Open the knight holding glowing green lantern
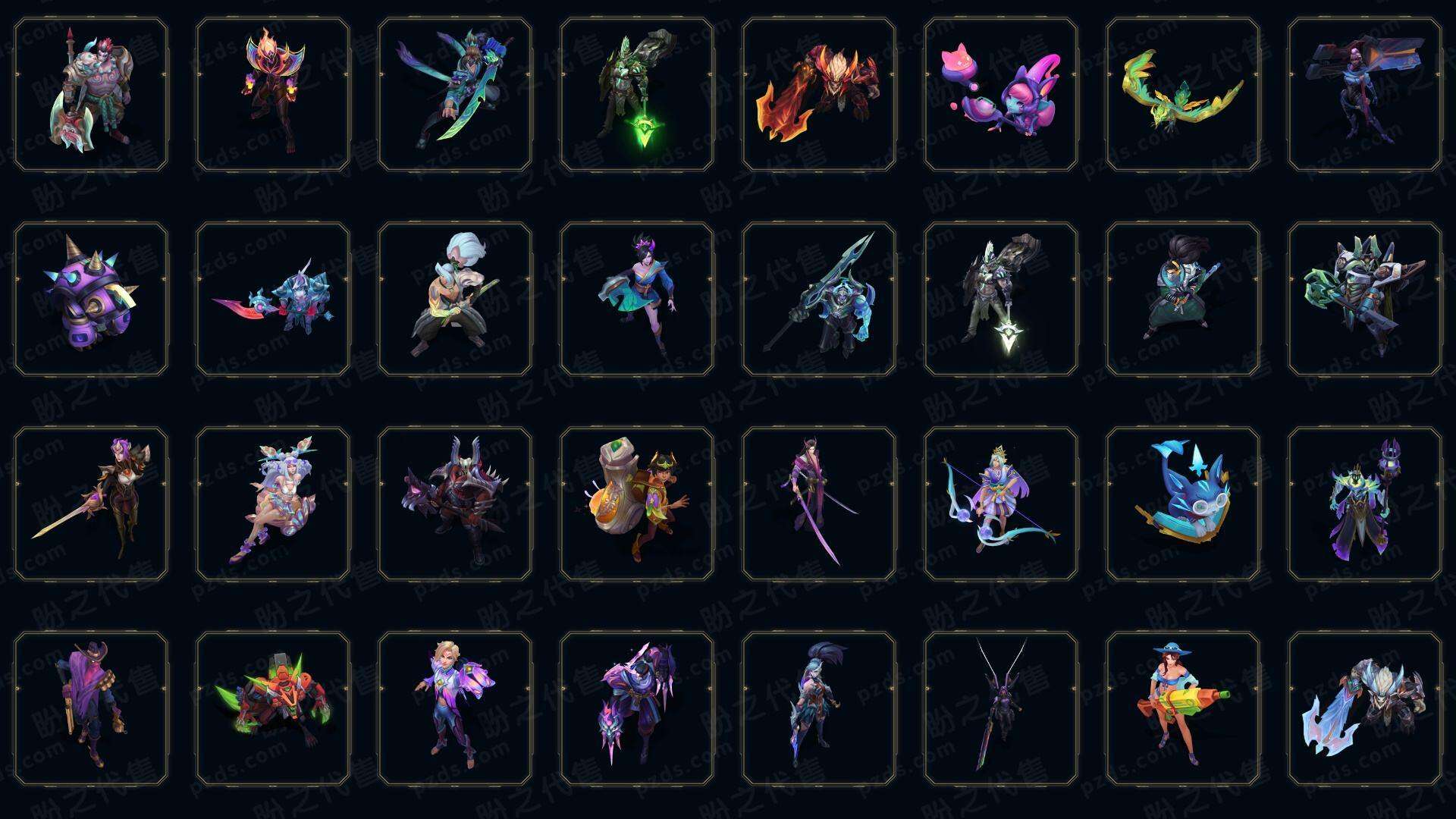1456x819 pixels. pos(637,94)
